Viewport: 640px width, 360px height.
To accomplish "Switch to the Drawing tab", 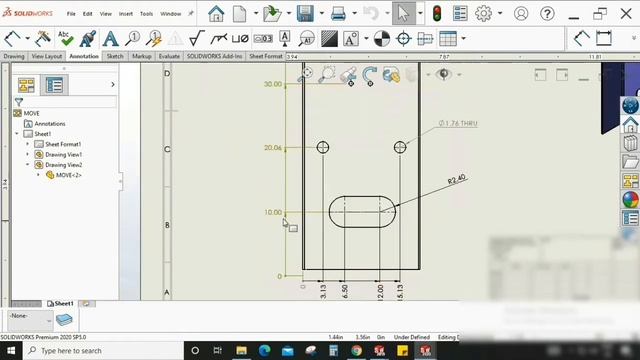I will pyautogui.click(x=14, y=56).
